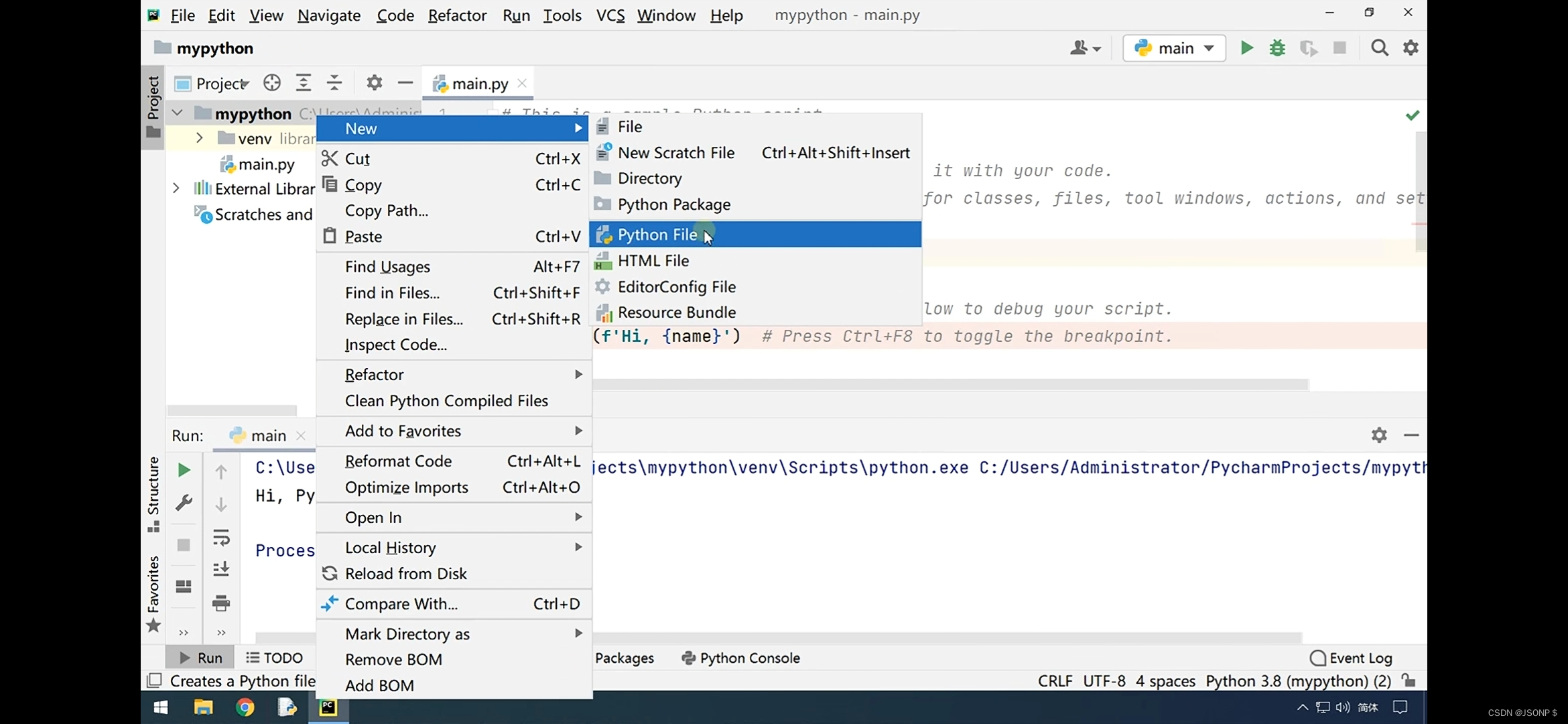Image resolution: width=1568 pixels, height=724 pixels.
Task: Hide the Run tool window
Action: tap(1411, 435)
